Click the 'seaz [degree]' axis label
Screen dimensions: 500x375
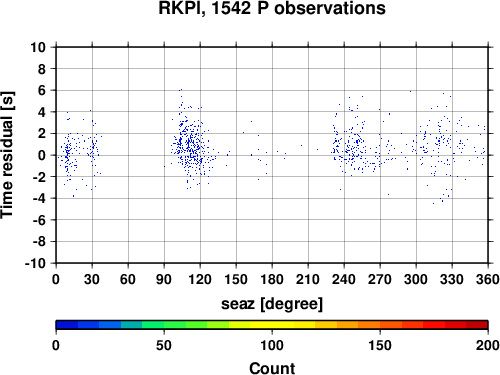pos(272,304)
